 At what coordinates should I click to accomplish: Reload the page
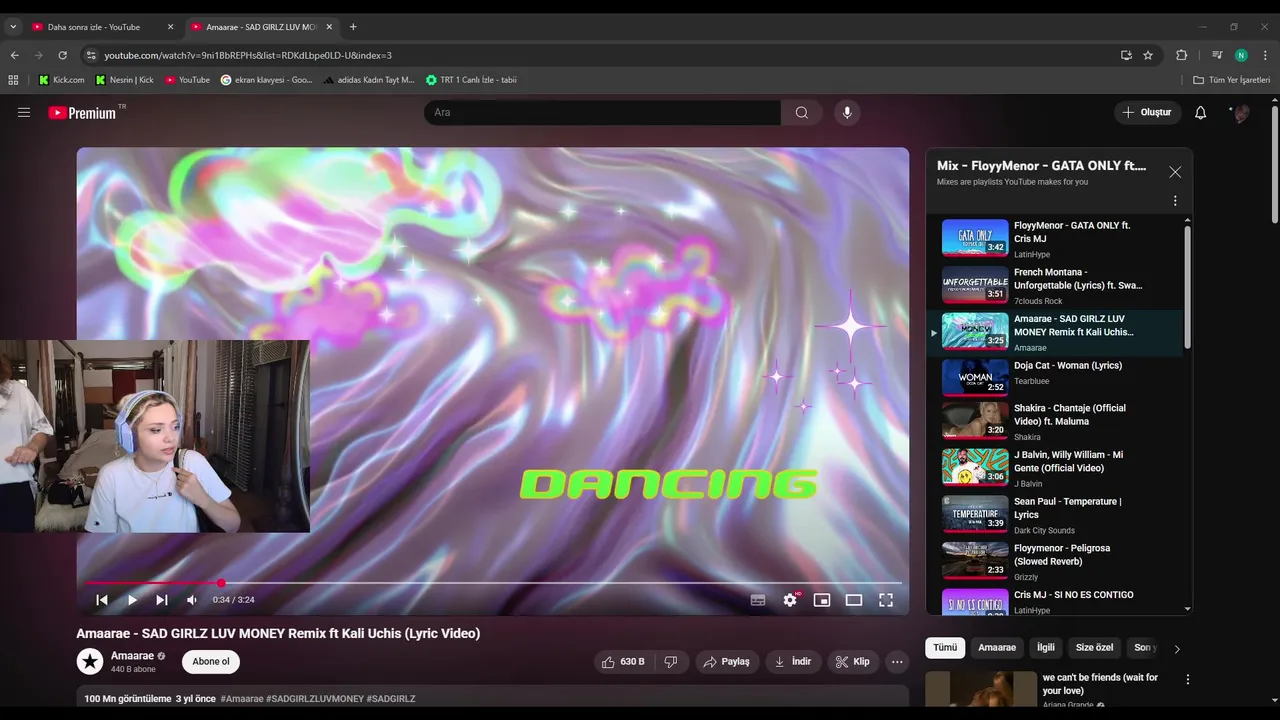tap(62, 55)
